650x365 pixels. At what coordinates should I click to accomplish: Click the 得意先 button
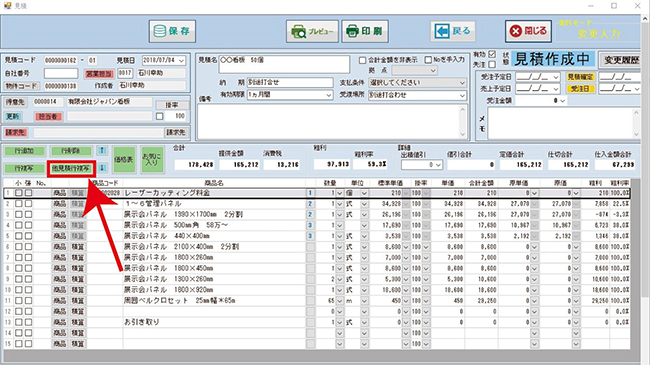pyautogui.click(x=15, y=102)
